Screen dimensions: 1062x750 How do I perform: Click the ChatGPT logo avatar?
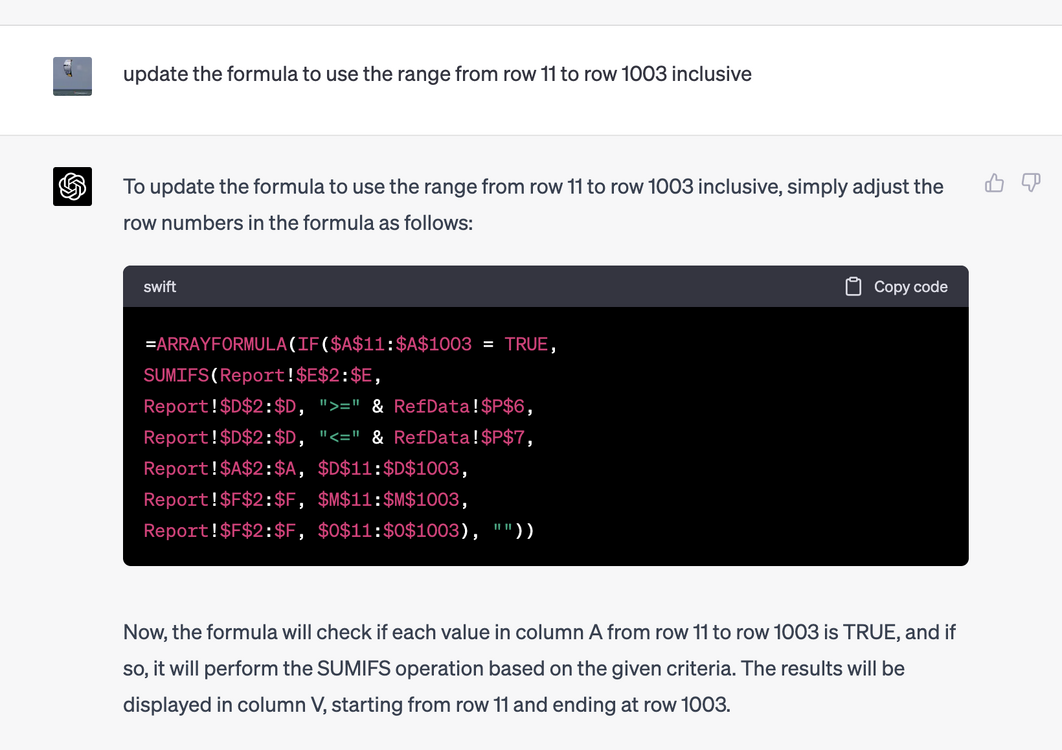coord(72,186)
